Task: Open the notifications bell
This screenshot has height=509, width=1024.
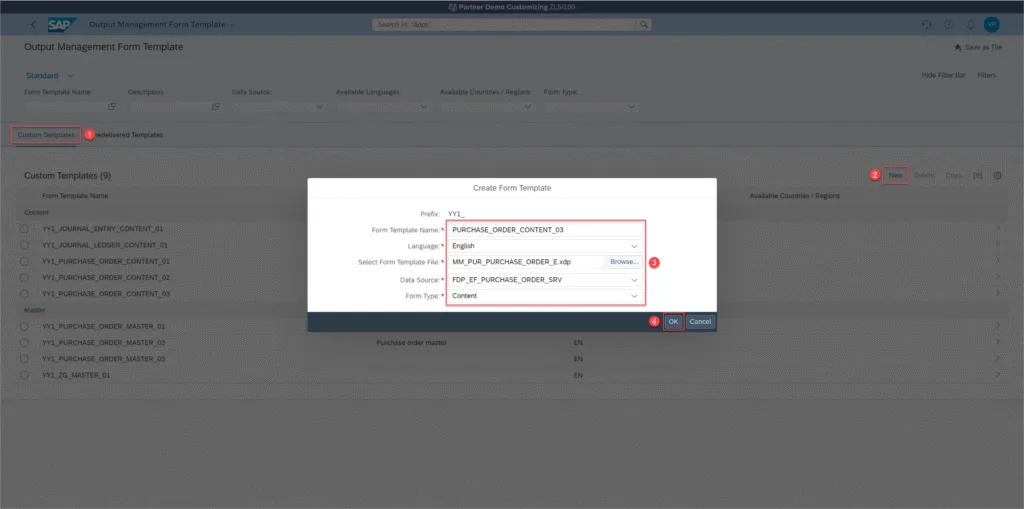Action: point(970,25)
